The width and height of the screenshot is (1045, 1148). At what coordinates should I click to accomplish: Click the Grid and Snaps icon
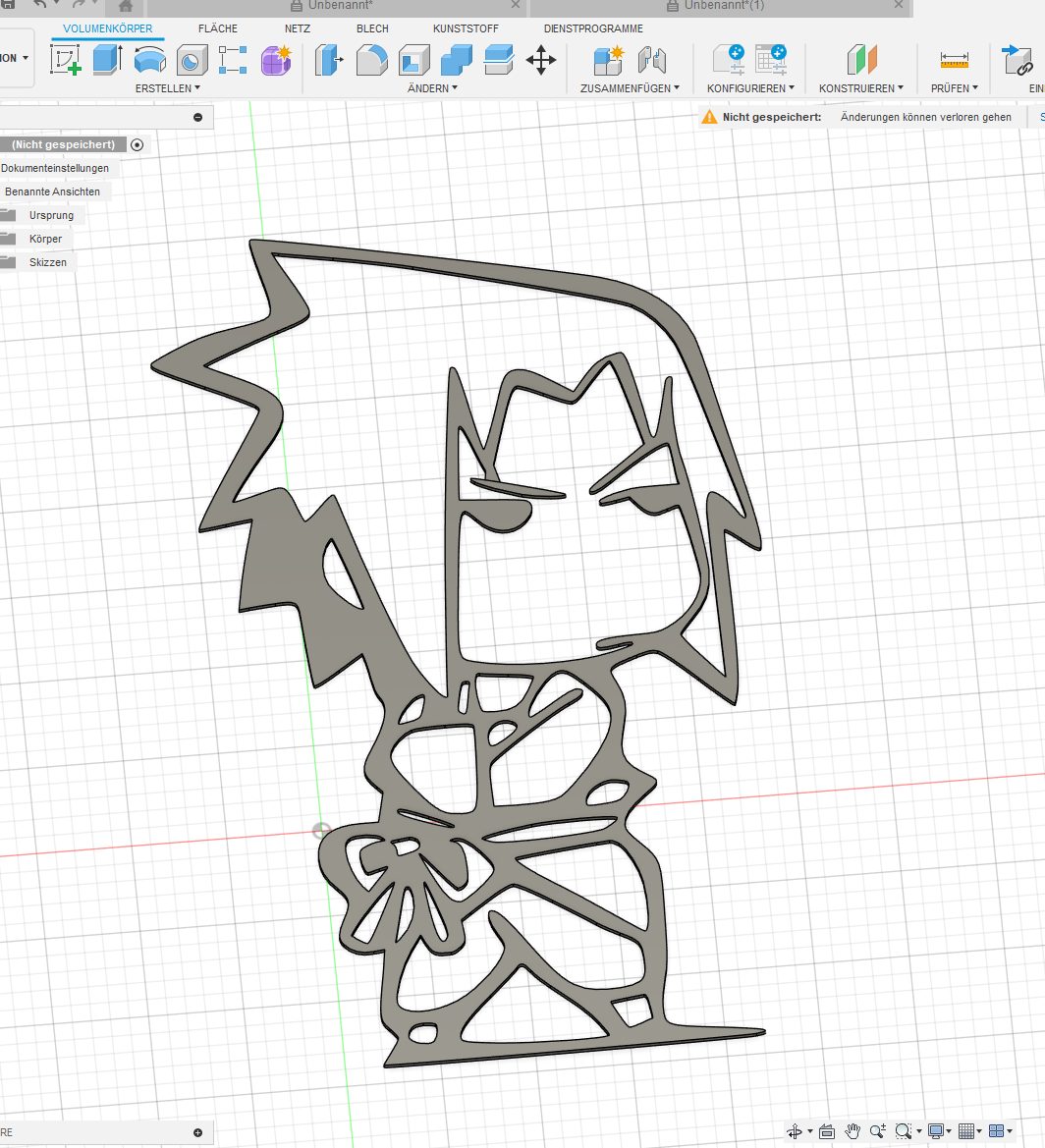965,1132
